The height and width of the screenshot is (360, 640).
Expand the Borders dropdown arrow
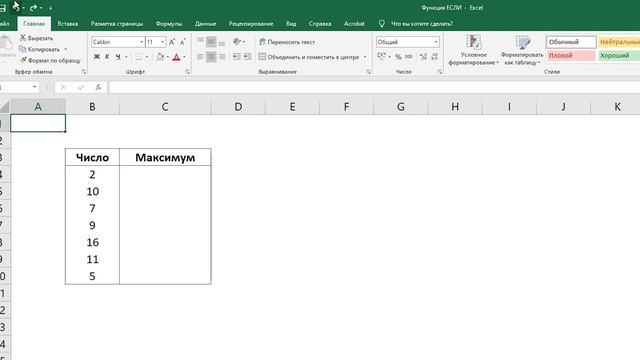pyautogui.click(x=147, y=57)
